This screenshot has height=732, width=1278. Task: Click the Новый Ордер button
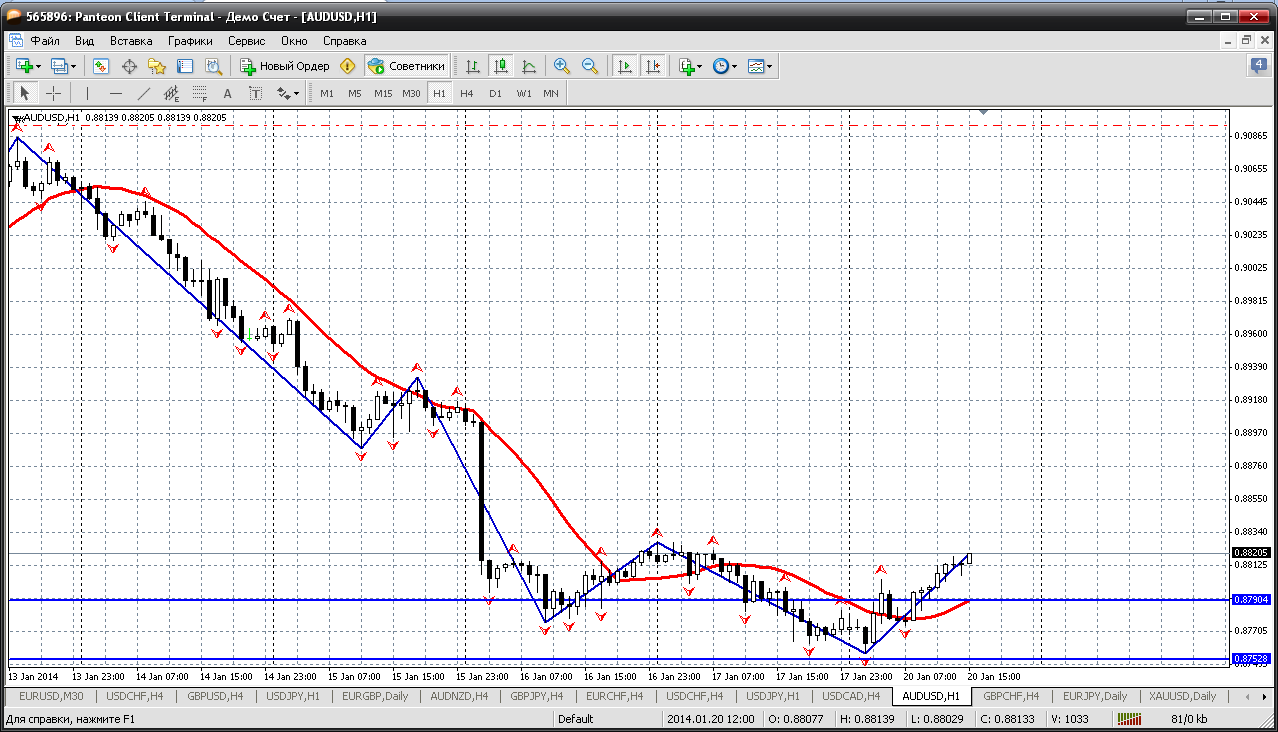point(285,66)
